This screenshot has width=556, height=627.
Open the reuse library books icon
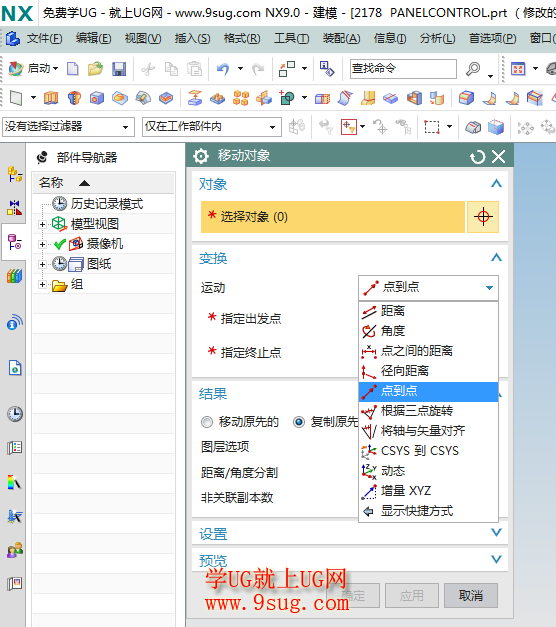[15, 276]
